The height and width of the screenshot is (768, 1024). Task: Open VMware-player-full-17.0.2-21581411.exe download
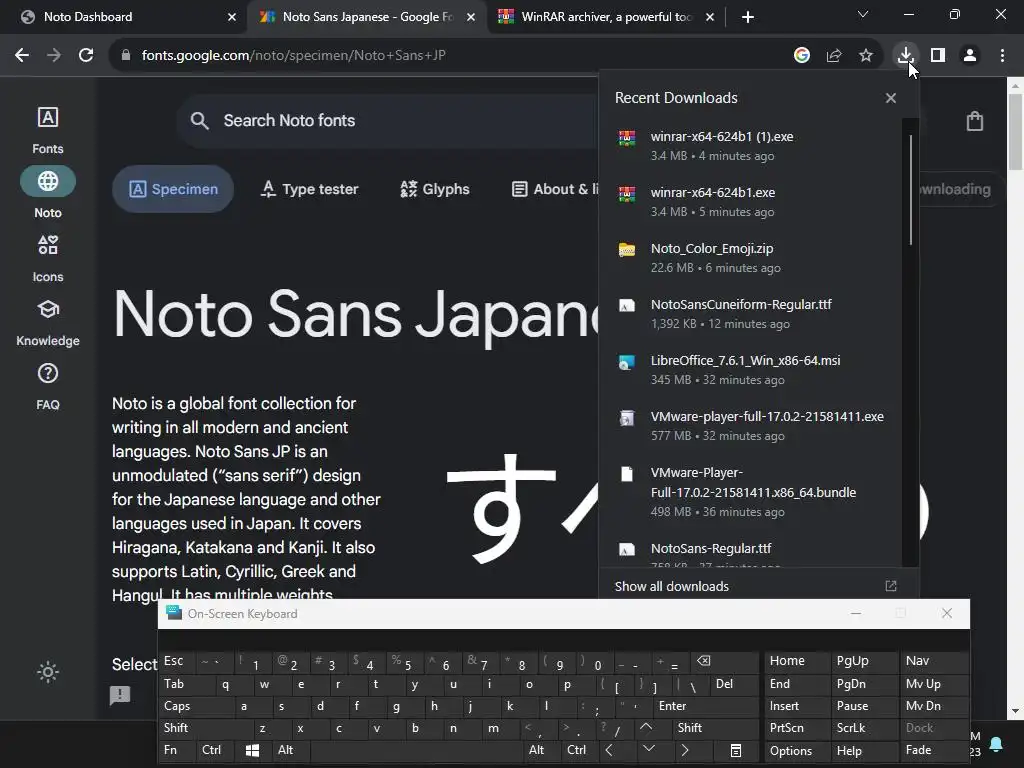click(x=751, y=426)
